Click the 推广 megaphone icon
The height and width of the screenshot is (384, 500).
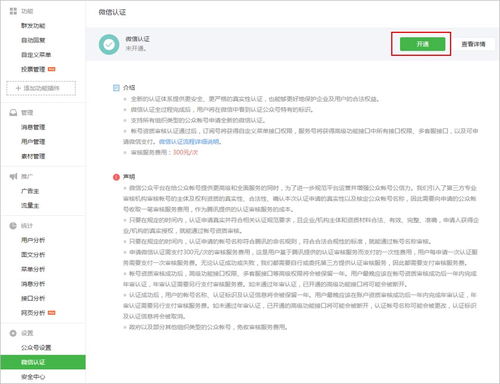click(13, 176)
